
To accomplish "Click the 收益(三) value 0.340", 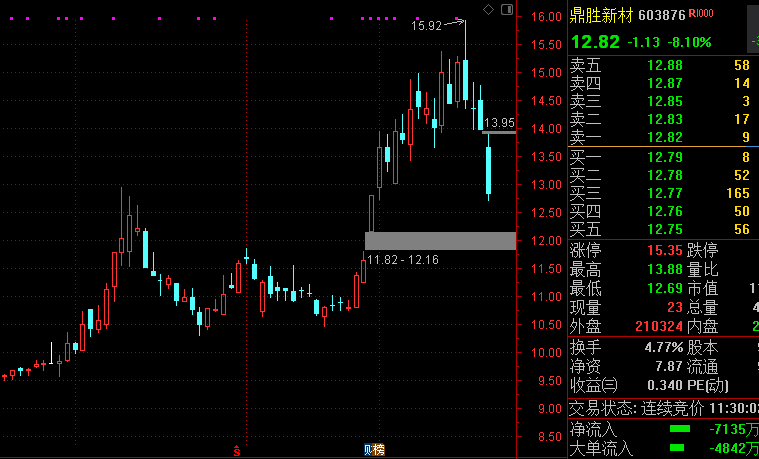I will [665, 385].
